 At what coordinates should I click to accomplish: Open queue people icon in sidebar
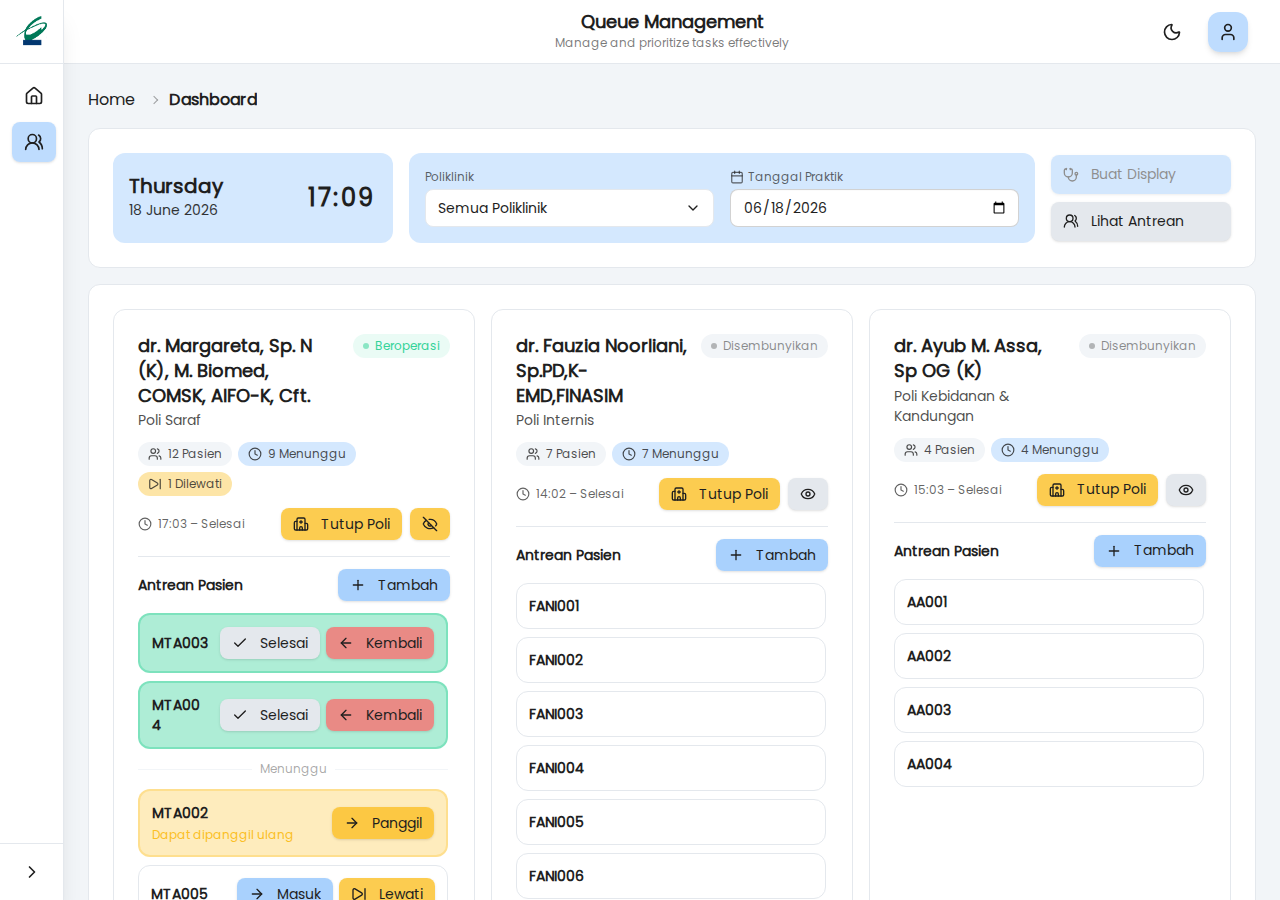click(x=34, y=142)
